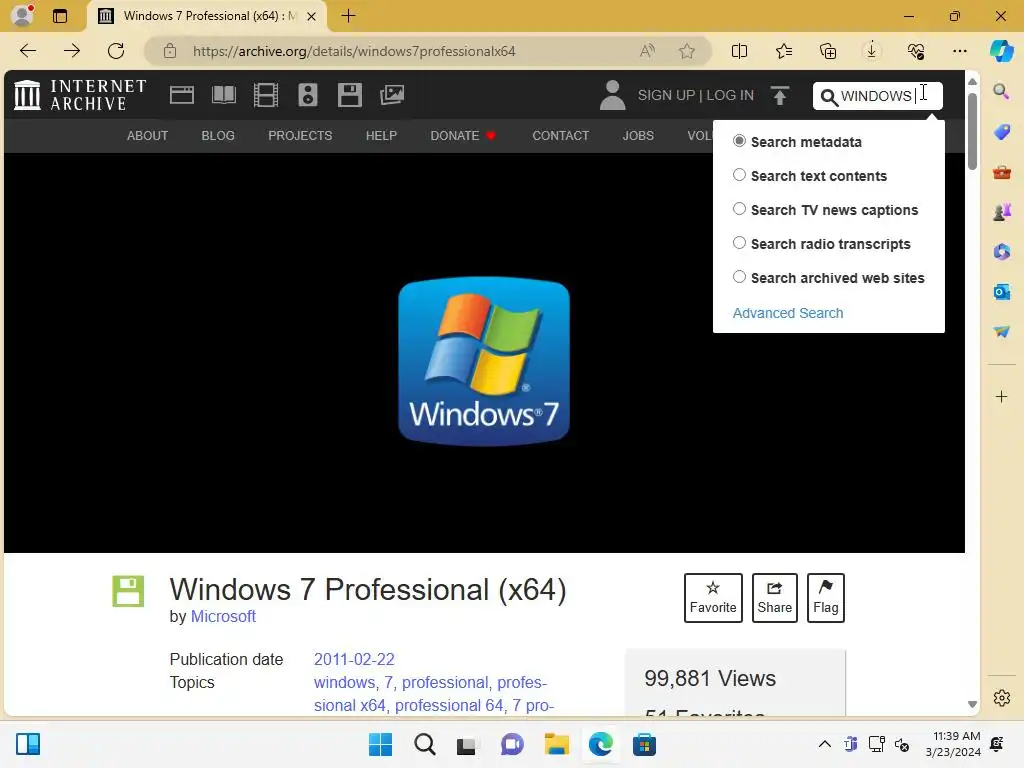The image size is (1024, 768).
Task: Open a new browser tab
Action: [348, 16]
